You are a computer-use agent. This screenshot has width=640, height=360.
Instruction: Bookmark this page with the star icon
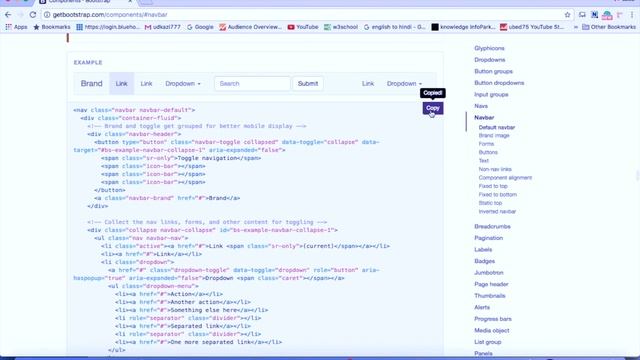click(567, 15)
